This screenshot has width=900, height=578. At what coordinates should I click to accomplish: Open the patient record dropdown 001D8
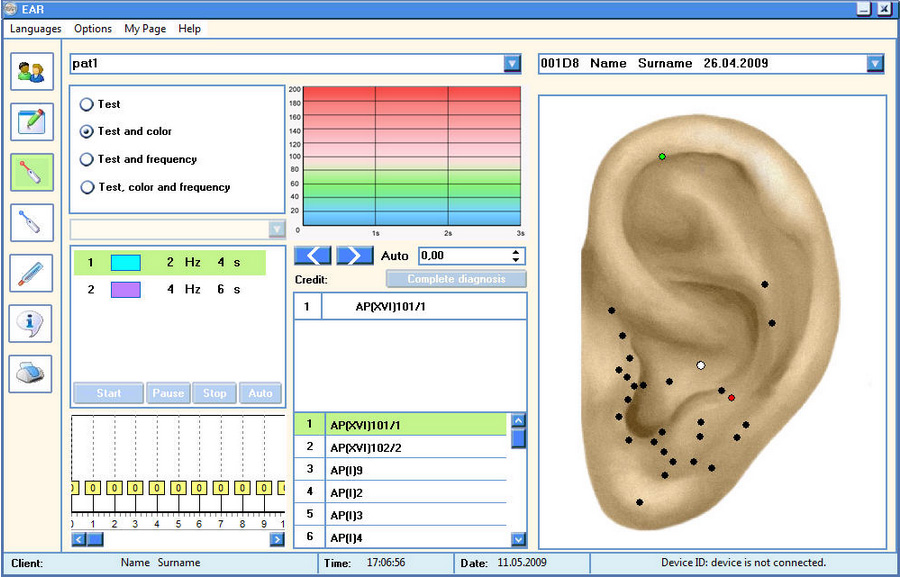pyautogui.click(x=875, y=64)
